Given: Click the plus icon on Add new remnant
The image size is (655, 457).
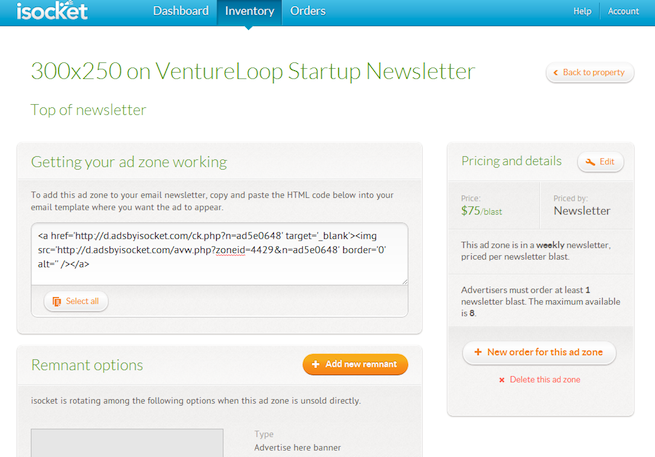Looking at the screenshot, I should [316, 364].
